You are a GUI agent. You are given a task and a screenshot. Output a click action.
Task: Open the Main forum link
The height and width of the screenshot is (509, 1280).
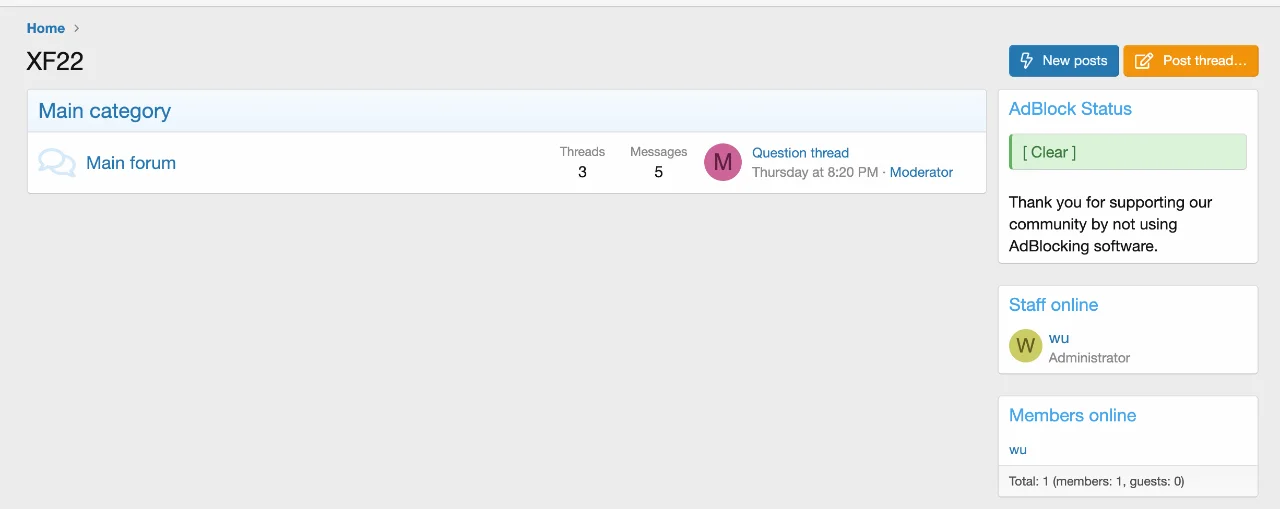(131, 163)
